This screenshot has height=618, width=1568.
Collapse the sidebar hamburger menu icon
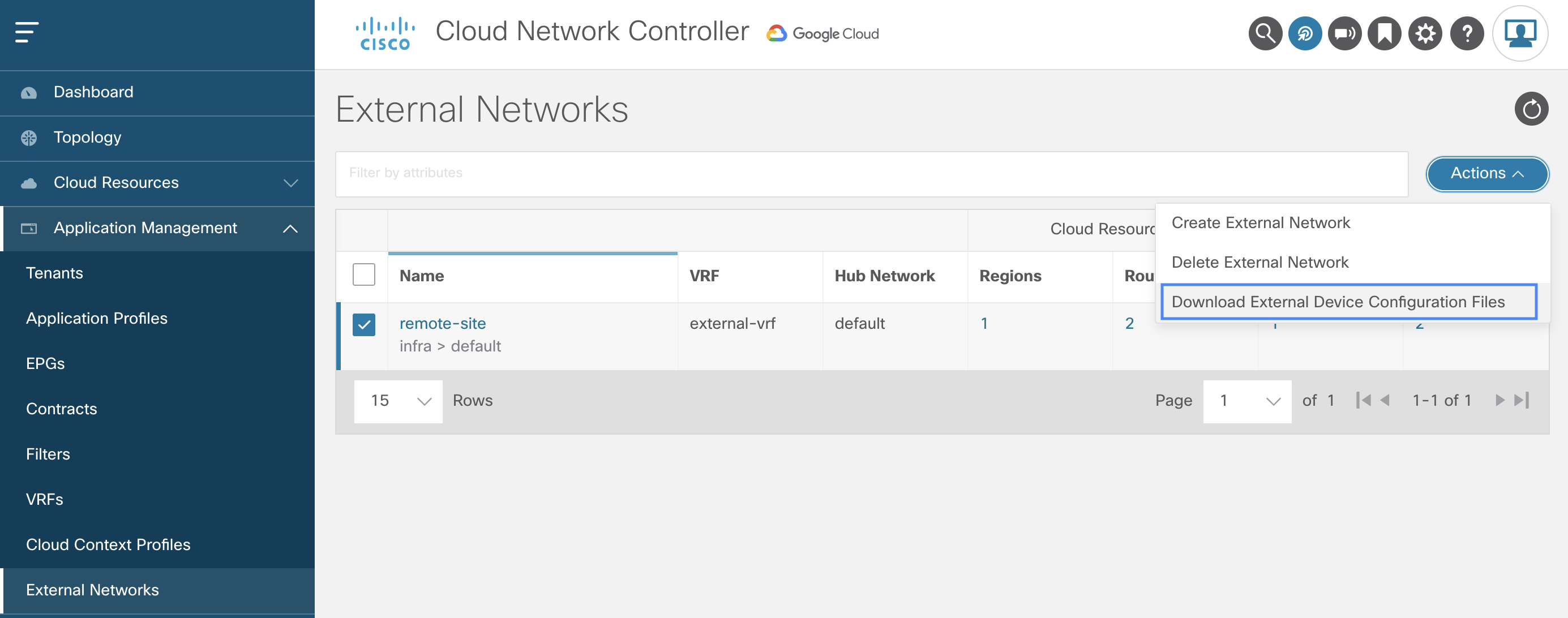point(27,32)
